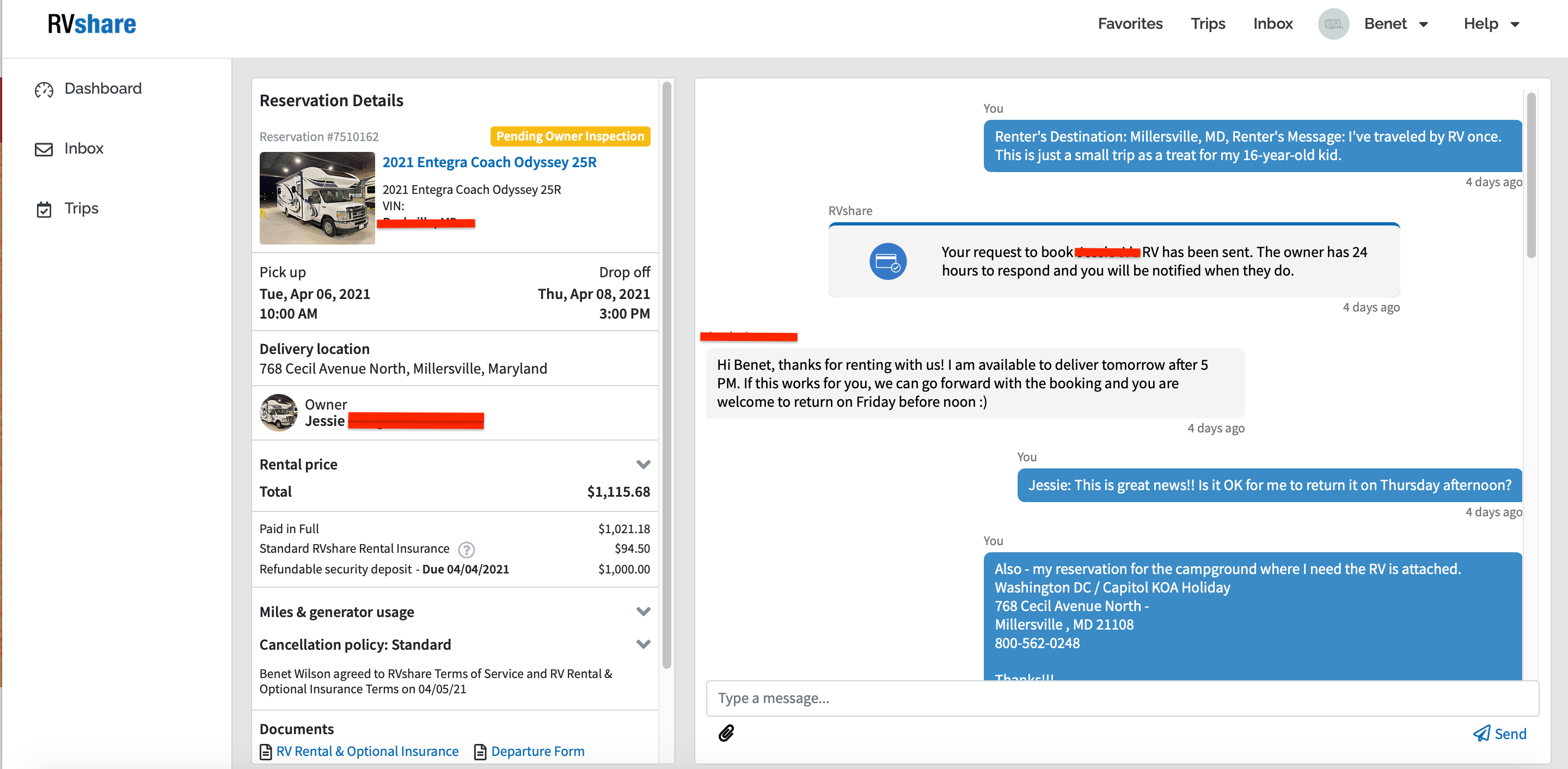Image resolution: width=1568 pixels, height=769 pixels.
Task: Click the RVshare logo
Action: tap(92, 25)
